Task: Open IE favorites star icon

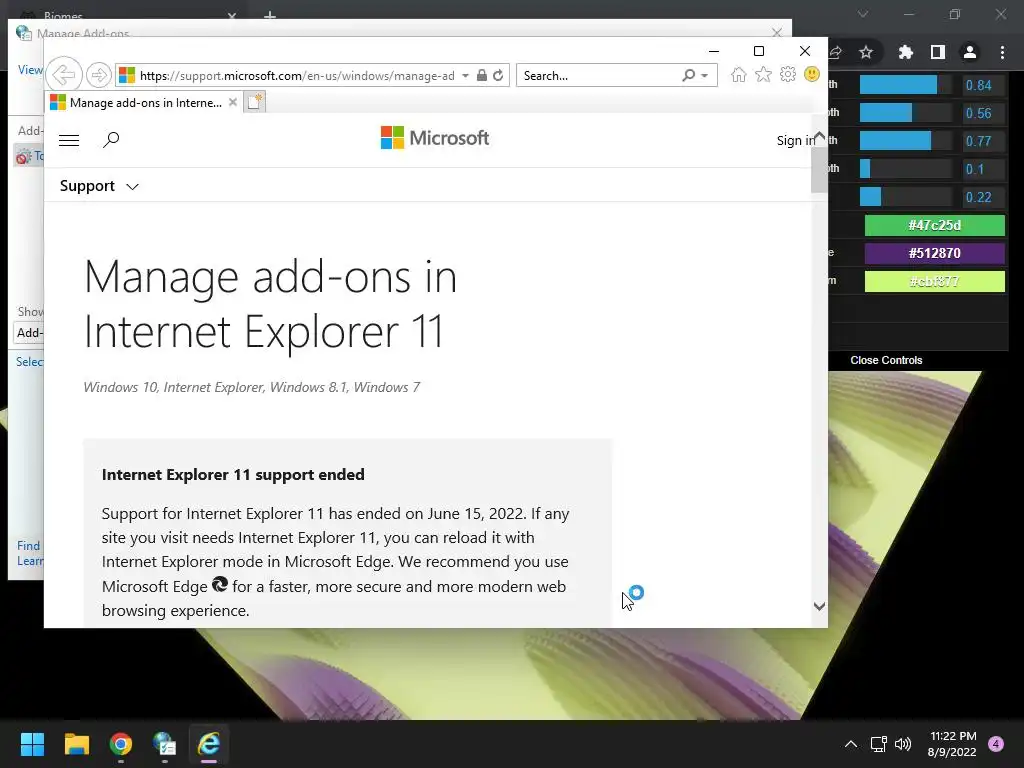Action: coord(763,74)
